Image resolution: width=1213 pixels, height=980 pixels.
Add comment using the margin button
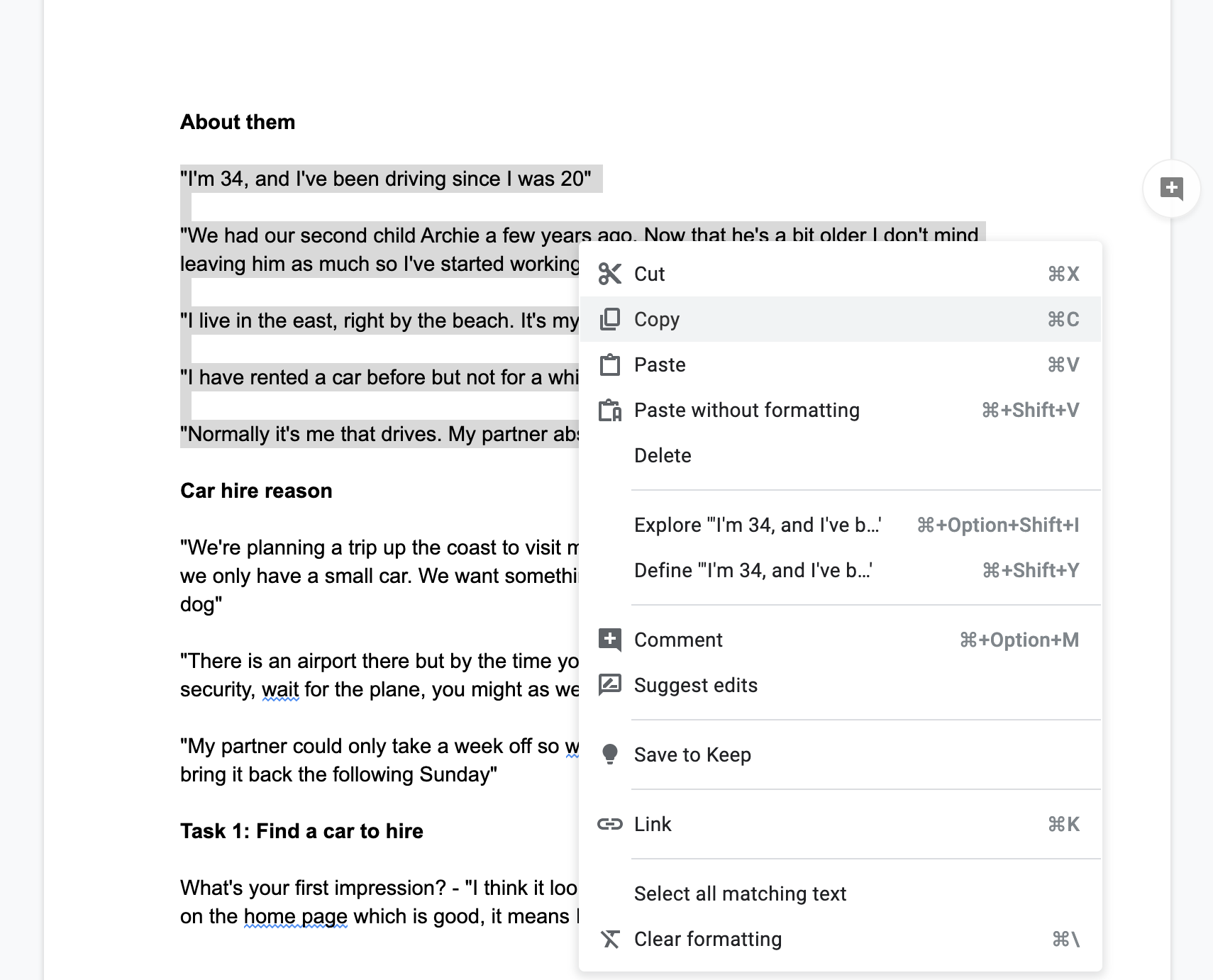click(x=1171, y=189)
